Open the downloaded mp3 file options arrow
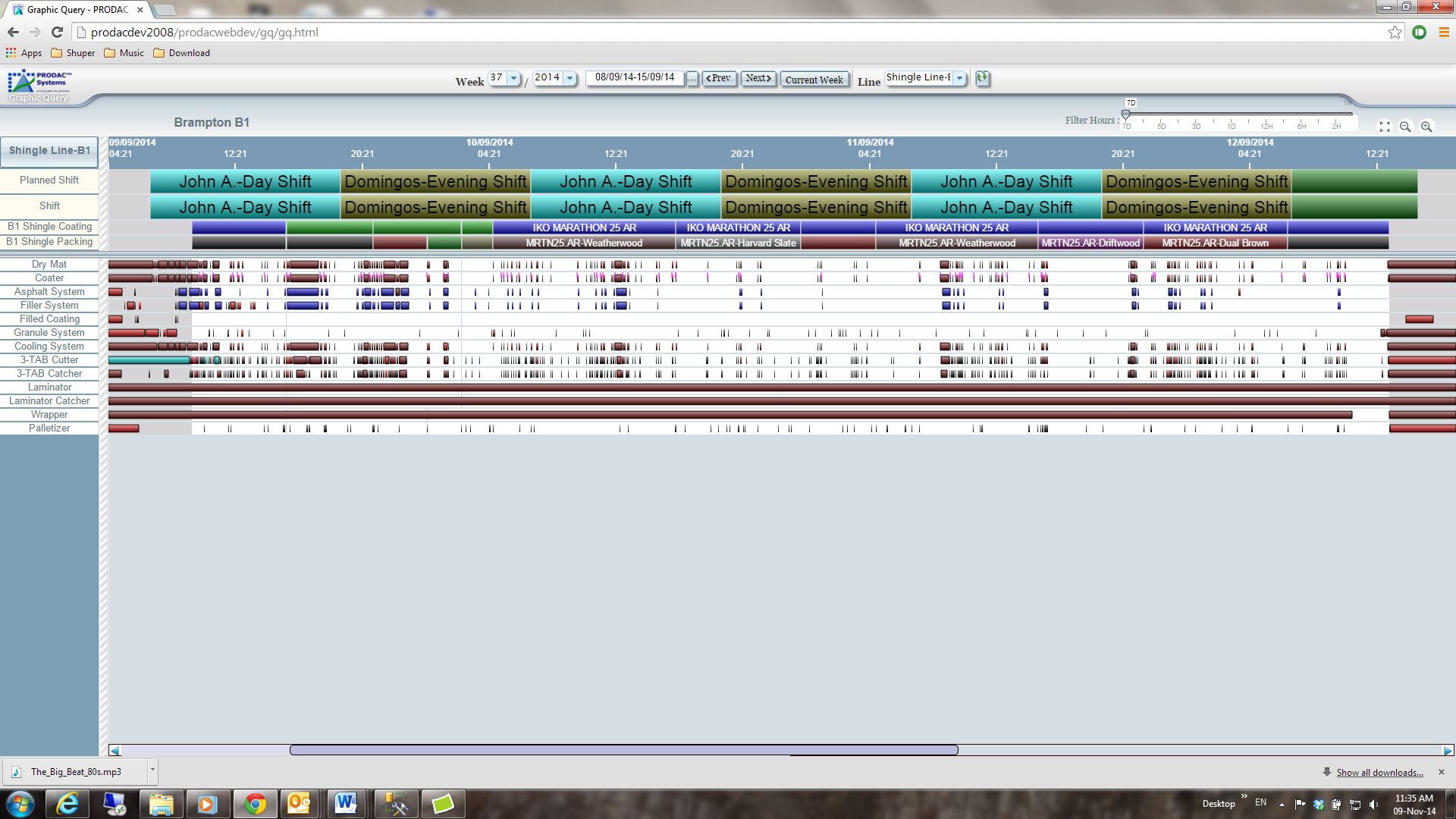The image size is (1456, 819). [152, 770]
